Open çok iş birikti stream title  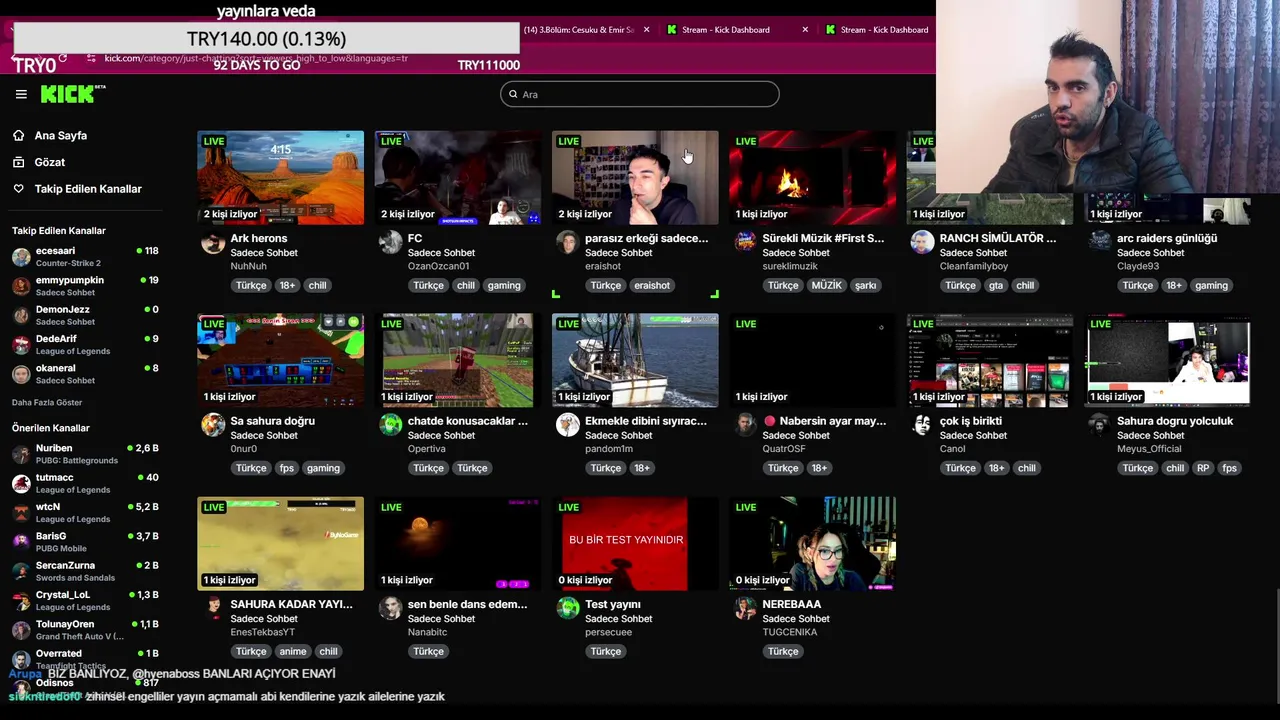coord(971,421)
